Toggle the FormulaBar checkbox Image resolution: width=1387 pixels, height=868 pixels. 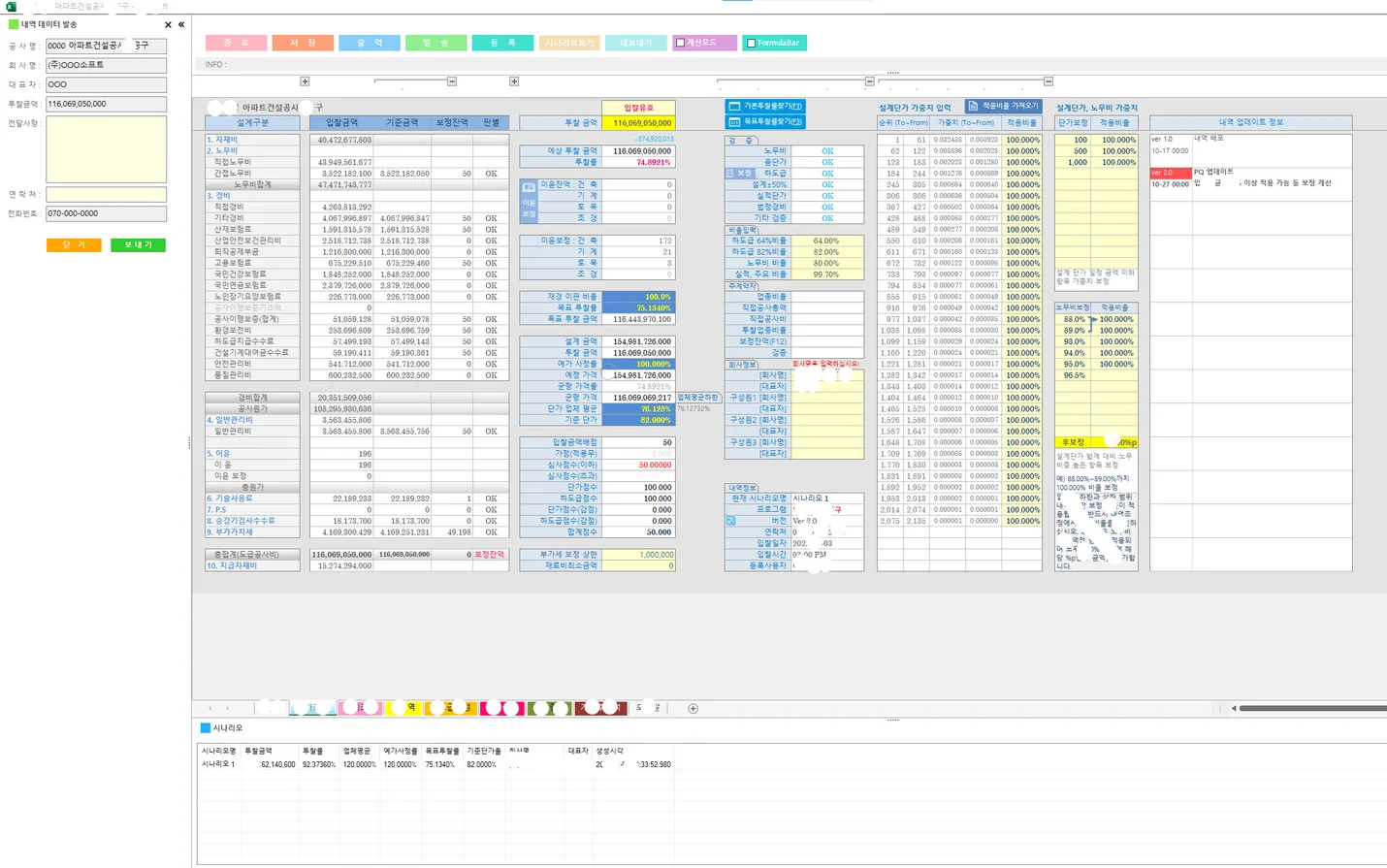click(x=751, y=43)
